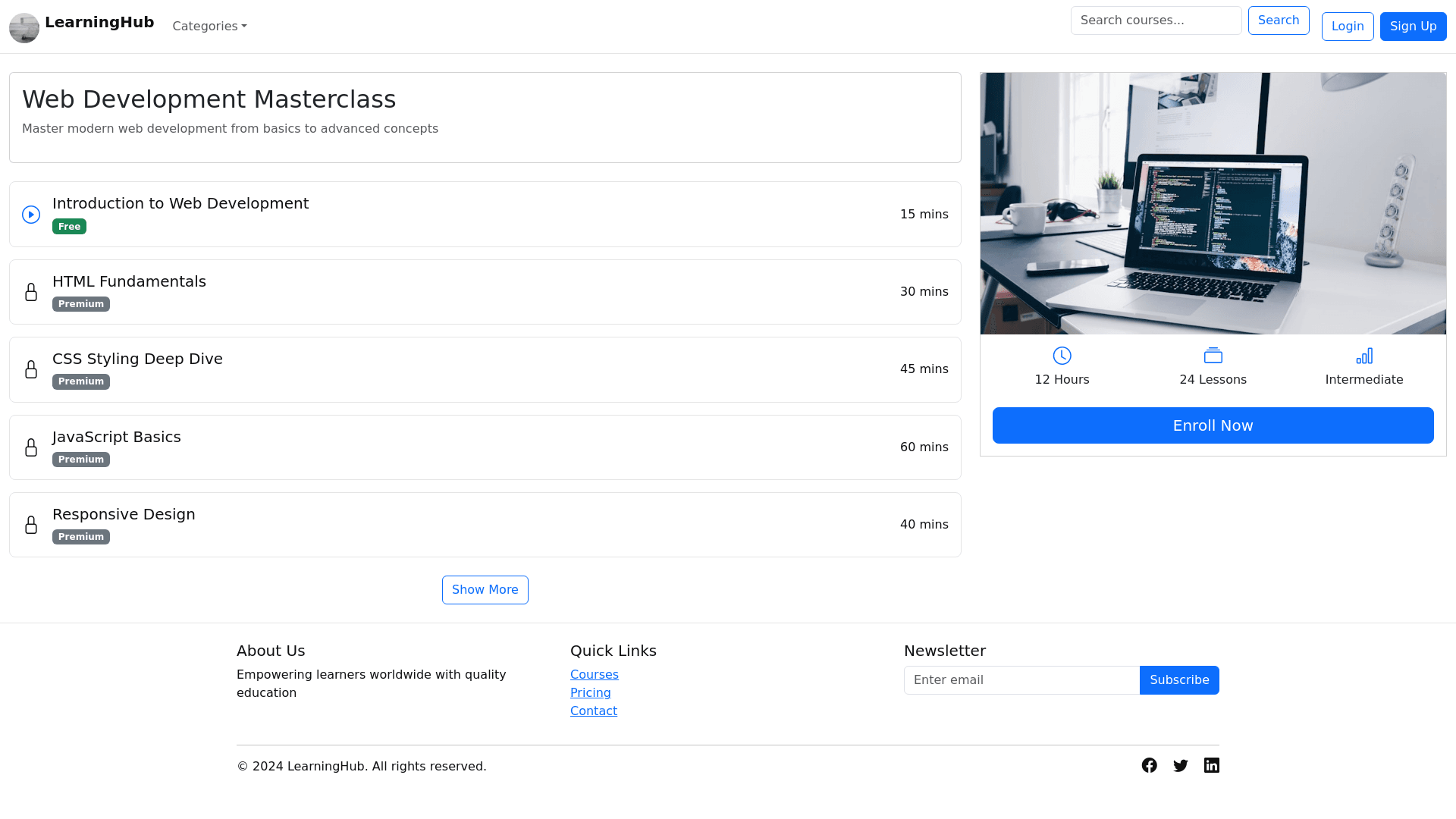Click the lock icon beside CSS Styling Deep Dive
The height and width of the screenshot is (819, 1456).
tap(31, 370)
